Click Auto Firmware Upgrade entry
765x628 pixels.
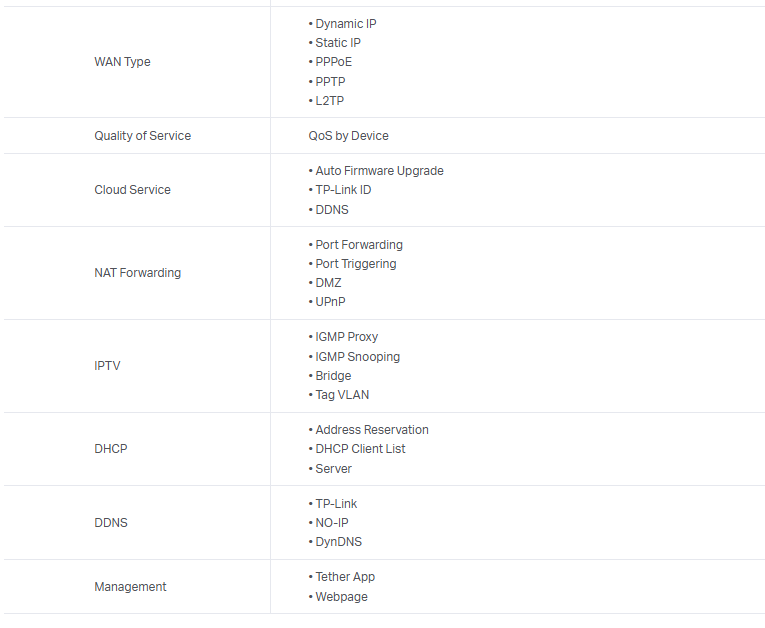379,171
